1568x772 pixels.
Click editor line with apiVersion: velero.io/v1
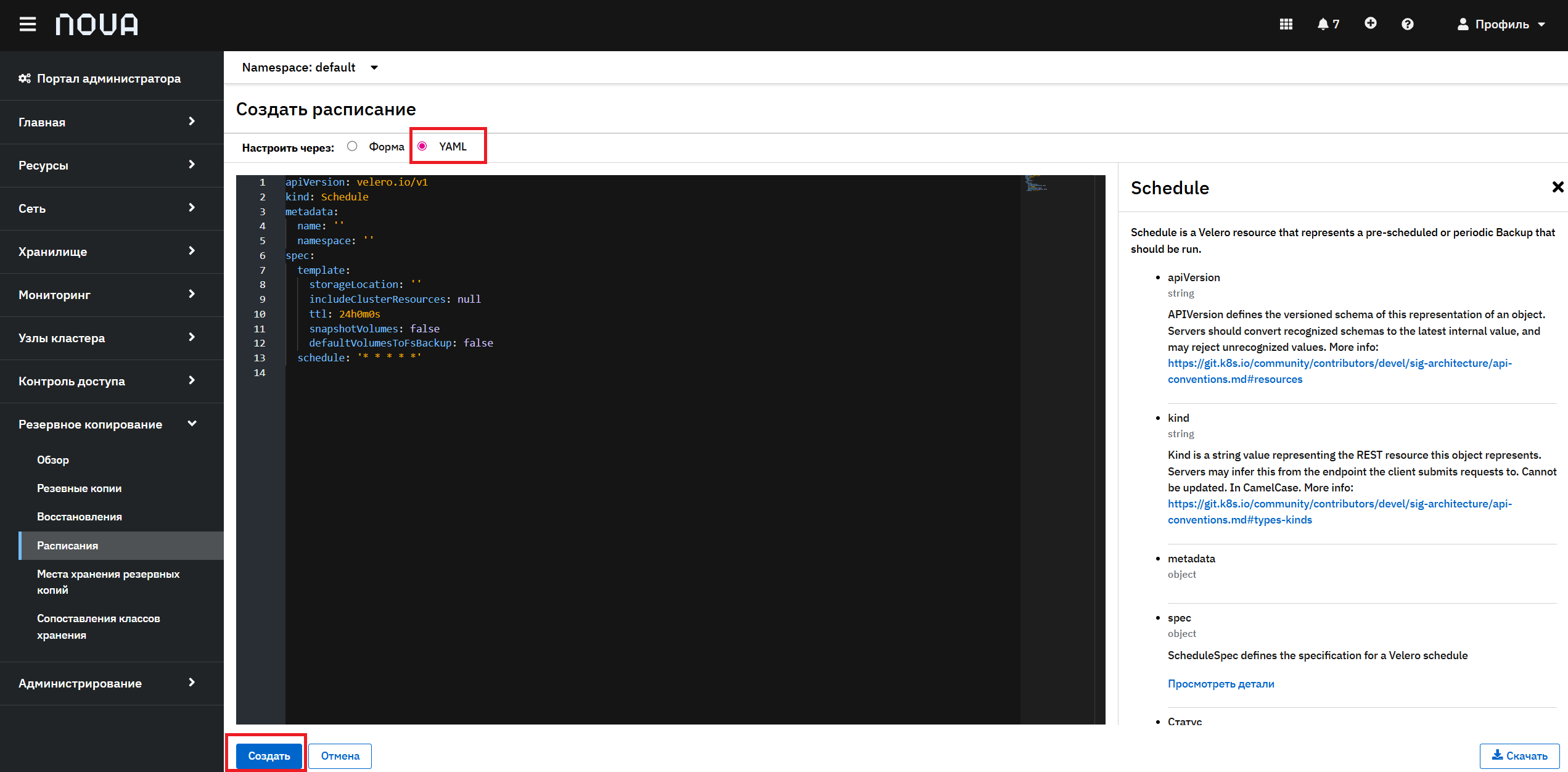pos(356,182)
